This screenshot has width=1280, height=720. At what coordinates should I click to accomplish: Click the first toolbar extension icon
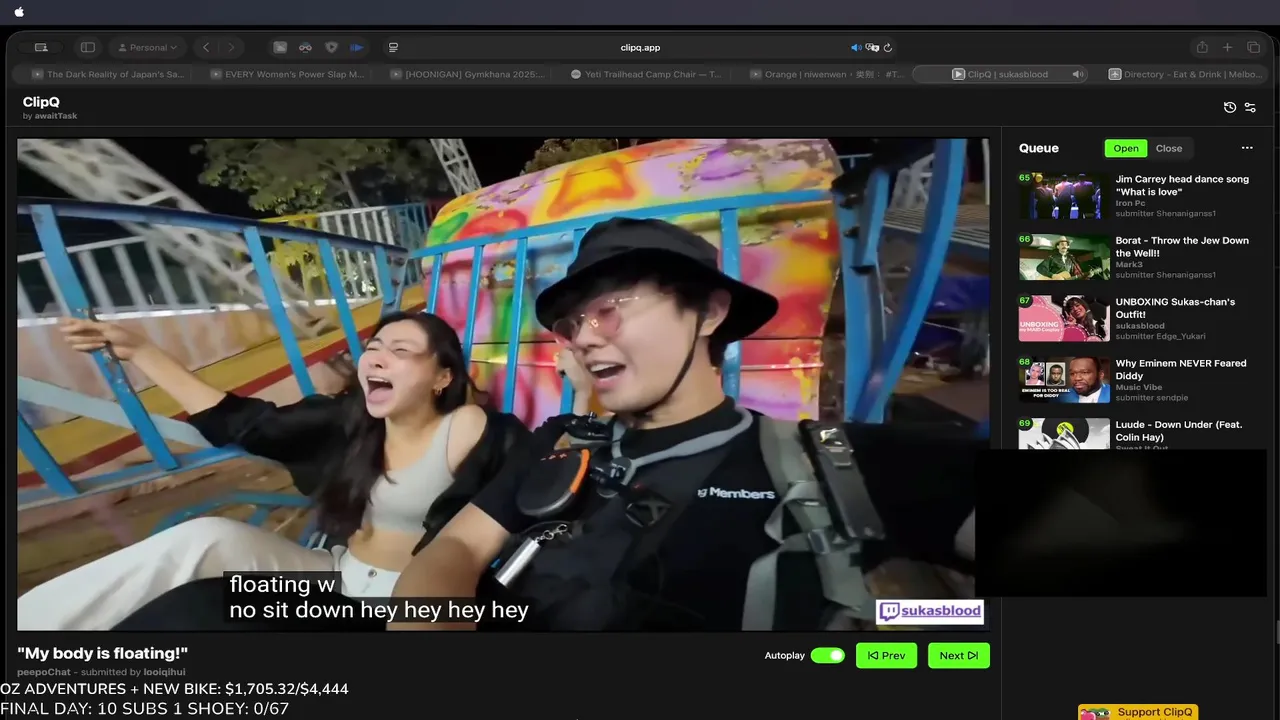pyautogui.click(x=280, y=47)
